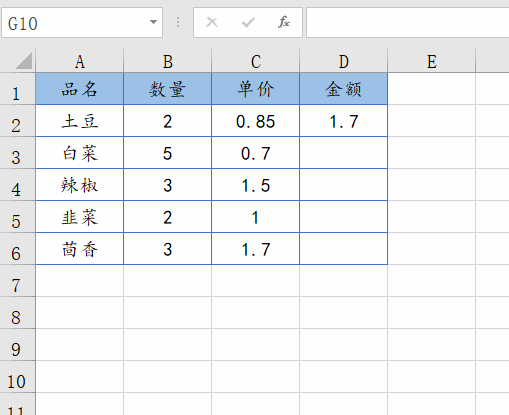The image size is (509, 415).
Task: Select column E header
Action: (432, 61)
